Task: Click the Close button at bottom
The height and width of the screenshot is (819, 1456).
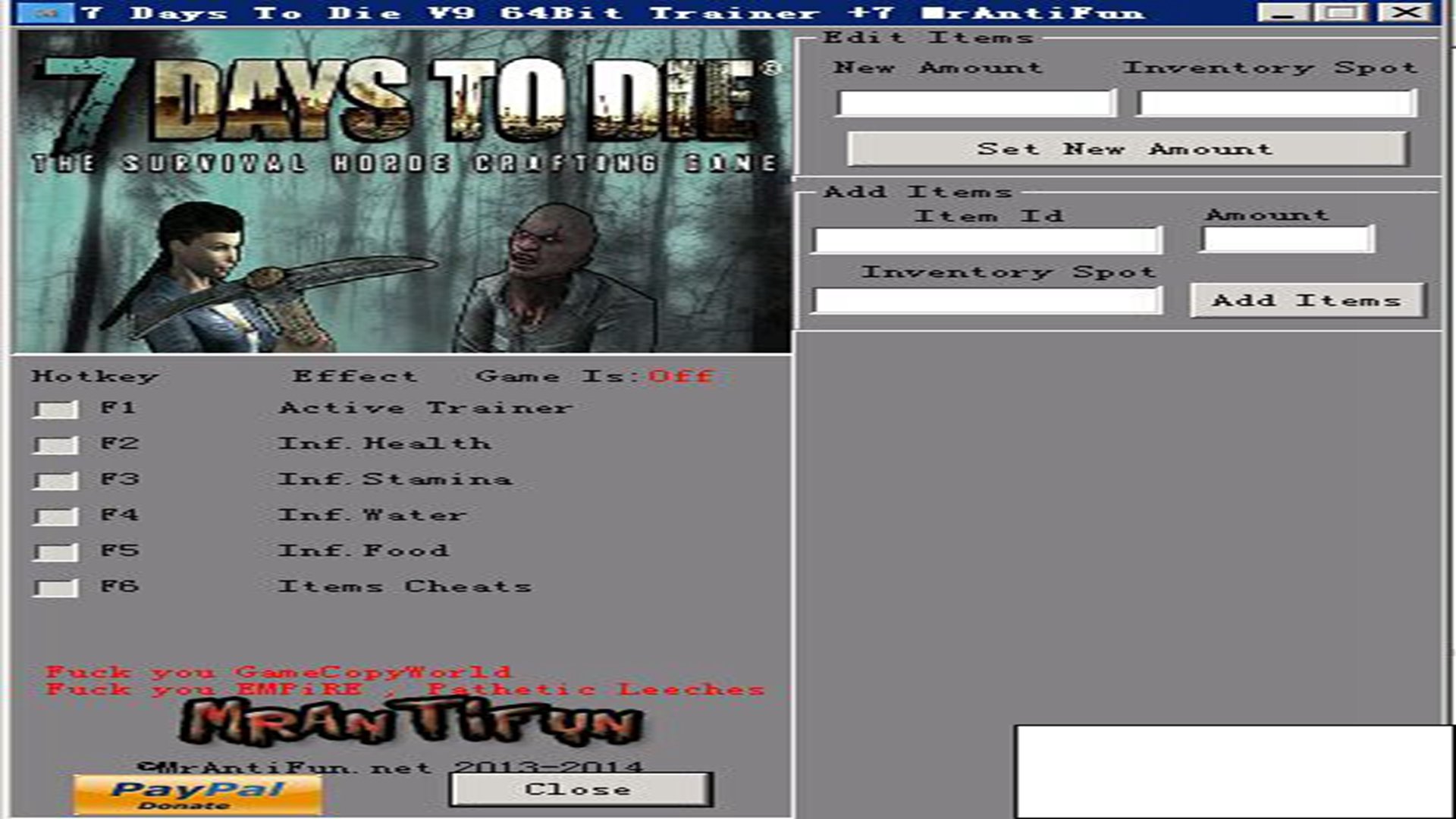Action: pos(580,789)
